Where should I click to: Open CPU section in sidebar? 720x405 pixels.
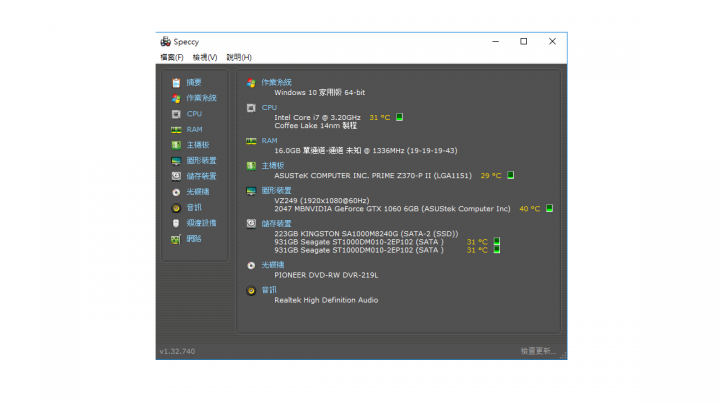tap(194, 114)
